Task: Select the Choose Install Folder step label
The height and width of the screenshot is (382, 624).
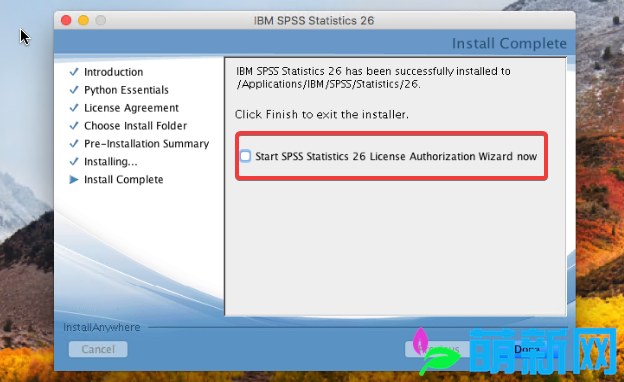Action: click(135, 126)
